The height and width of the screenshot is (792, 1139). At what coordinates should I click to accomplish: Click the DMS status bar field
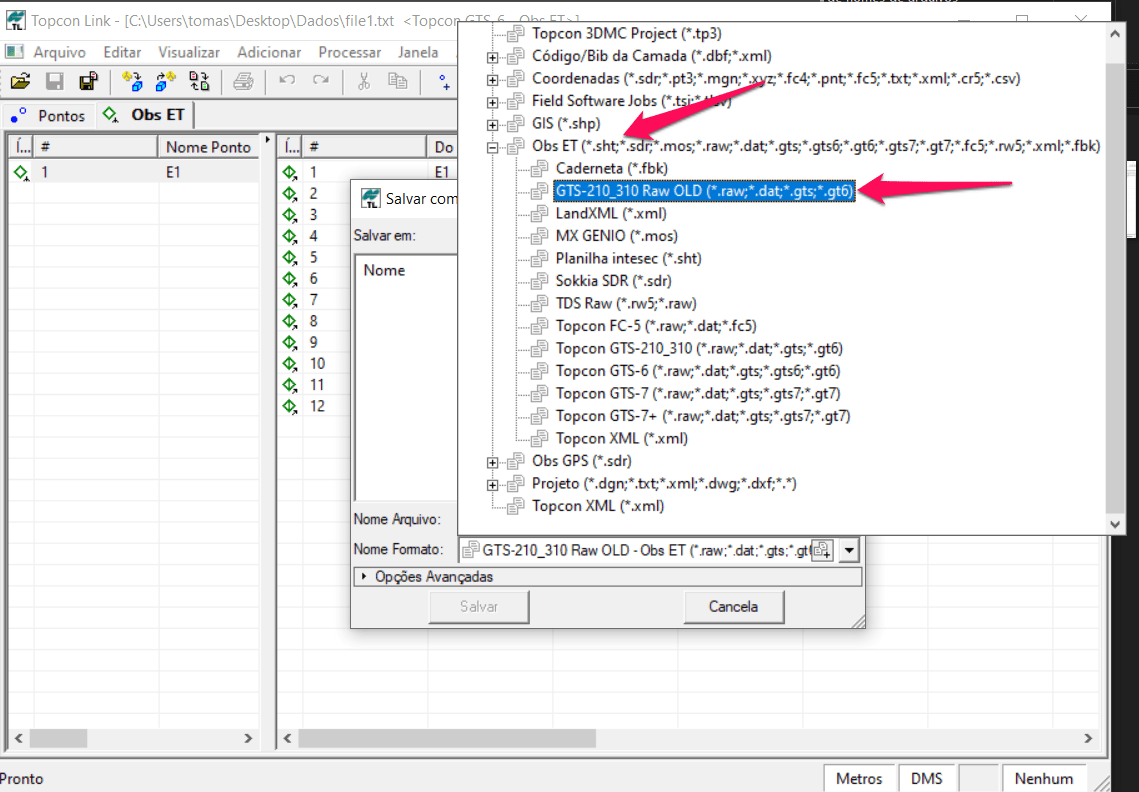point(926,778)
